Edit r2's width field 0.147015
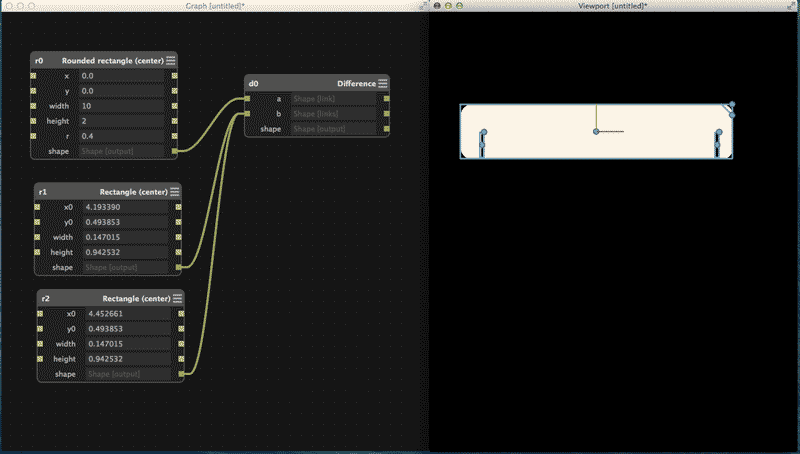The image size is (800, 454). [x=129, y=344]
